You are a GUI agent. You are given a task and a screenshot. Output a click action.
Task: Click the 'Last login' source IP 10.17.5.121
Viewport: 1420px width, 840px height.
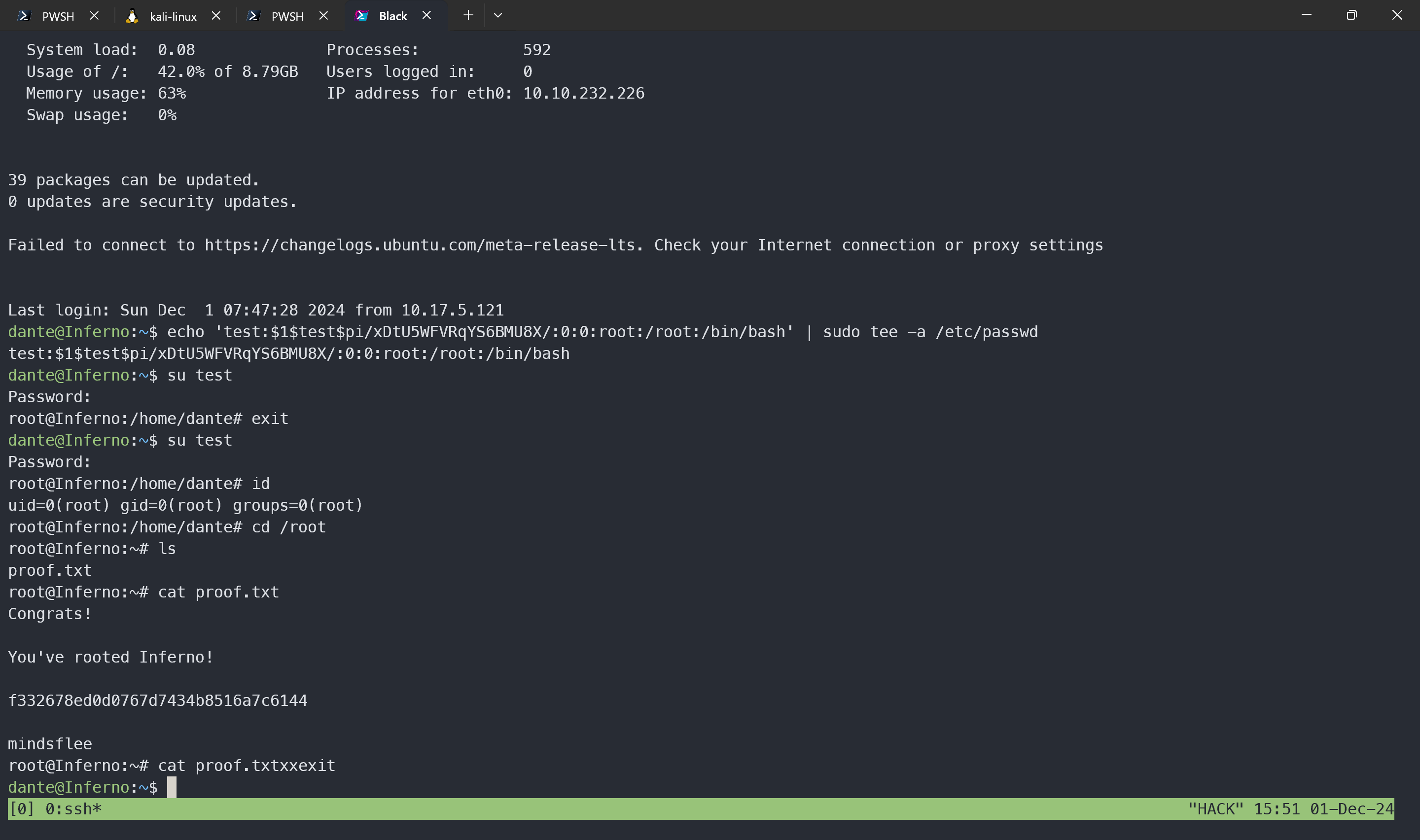coord(452,310)
